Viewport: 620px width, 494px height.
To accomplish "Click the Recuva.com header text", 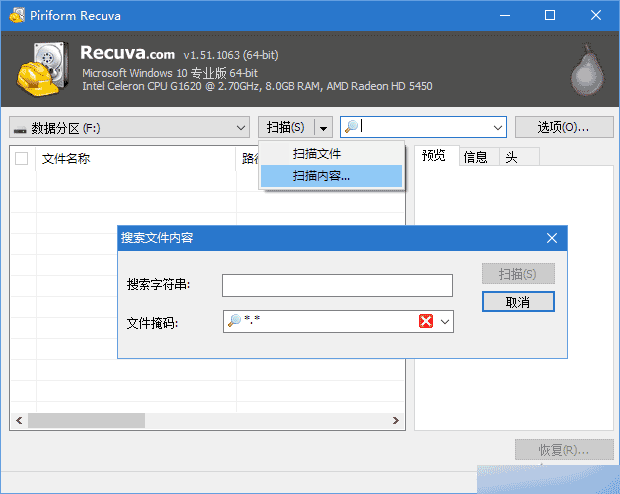I will [127, 53].
